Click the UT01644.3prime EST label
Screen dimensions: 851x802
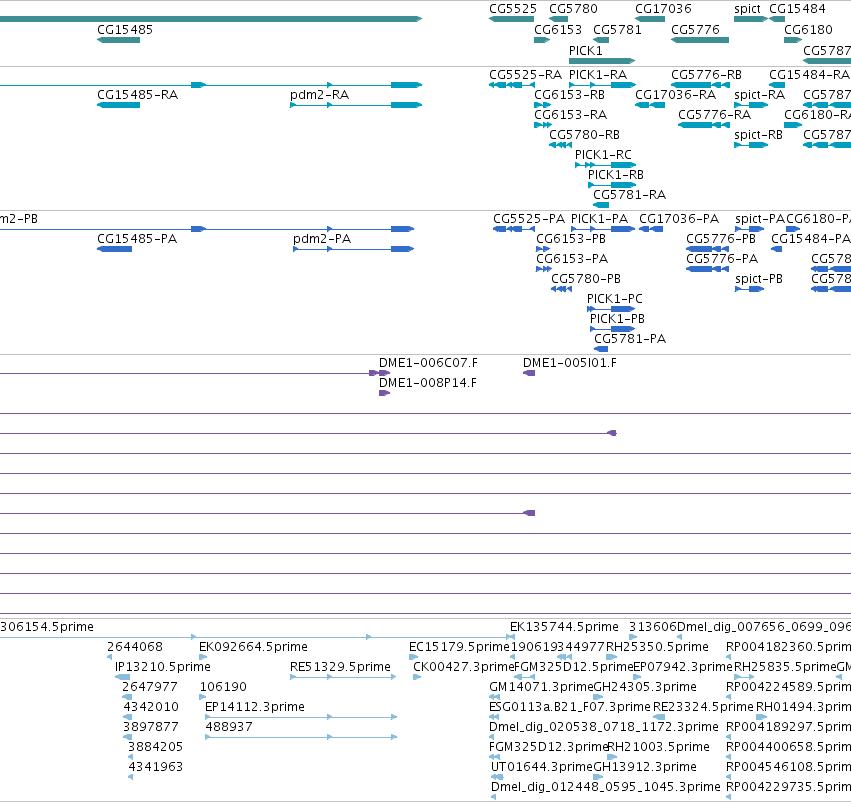click(542, 767)
